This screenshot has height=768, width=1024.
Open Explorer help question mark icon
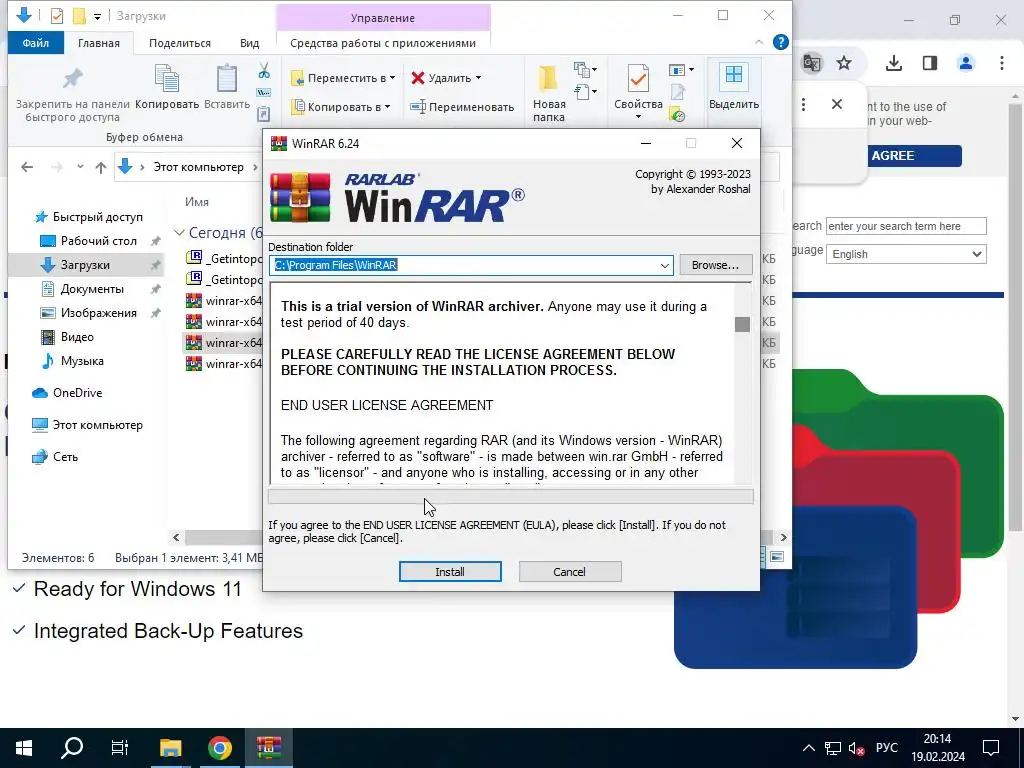[x=780, y=42]
